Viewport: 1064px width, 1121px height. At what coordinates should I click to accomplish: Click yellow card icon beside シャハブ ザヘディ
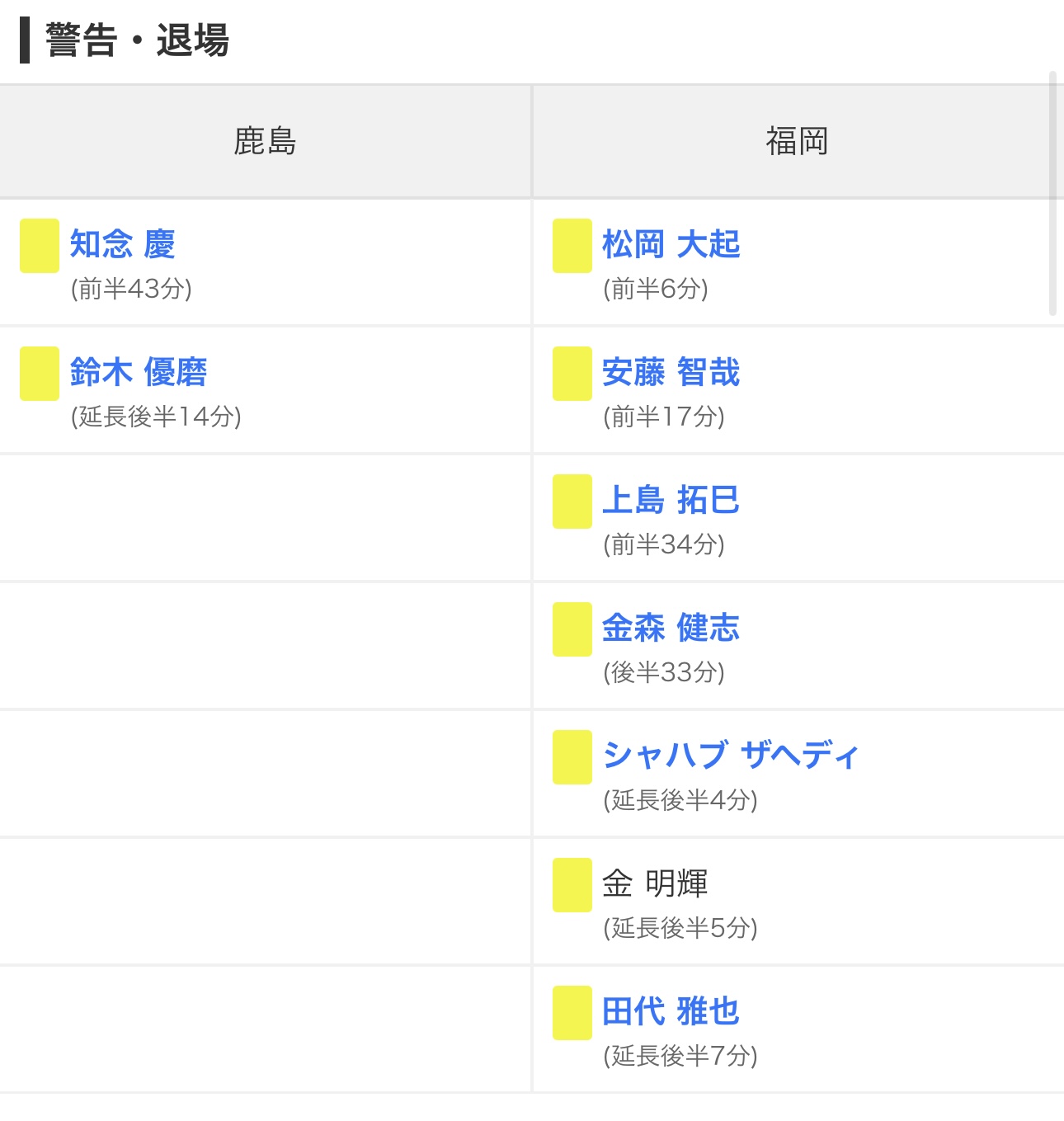[x=572, y=757]
